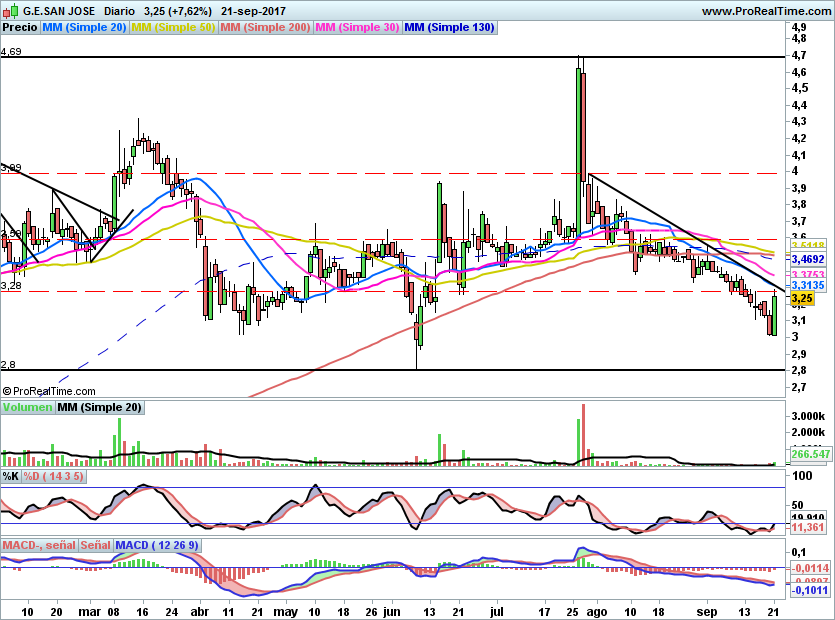Open the %D (14 3 5) indicator settings label
835x620 pixels.
(x=54, y=477)
